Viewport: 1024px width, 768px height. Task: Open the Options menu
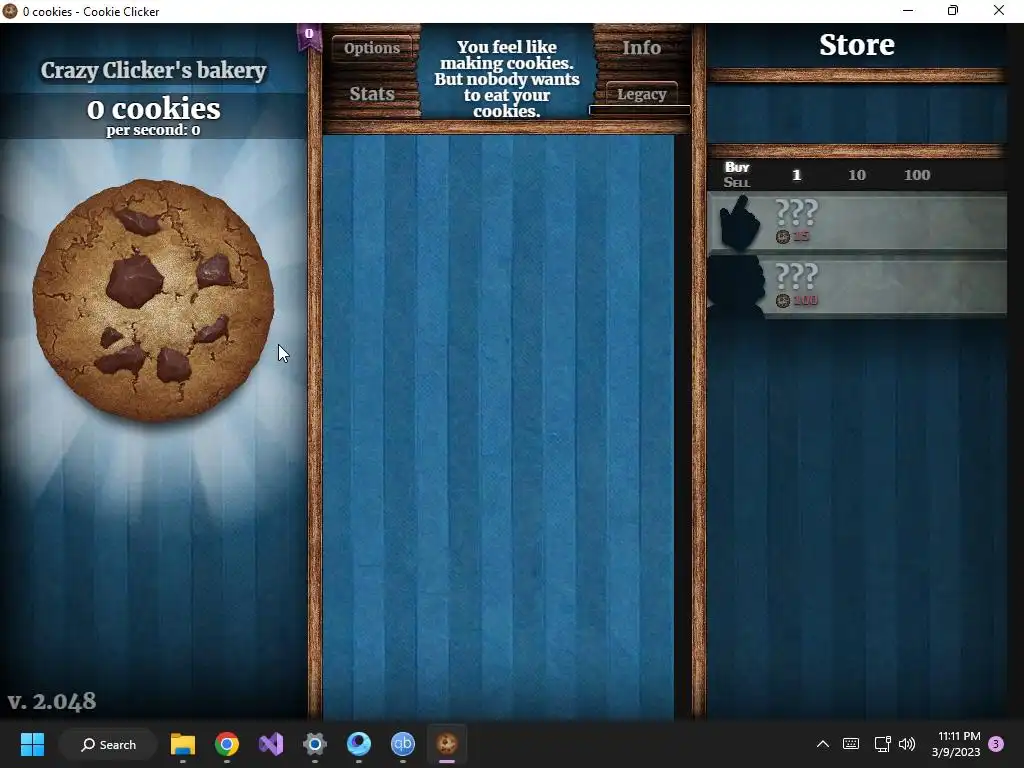tap(372, 48)
